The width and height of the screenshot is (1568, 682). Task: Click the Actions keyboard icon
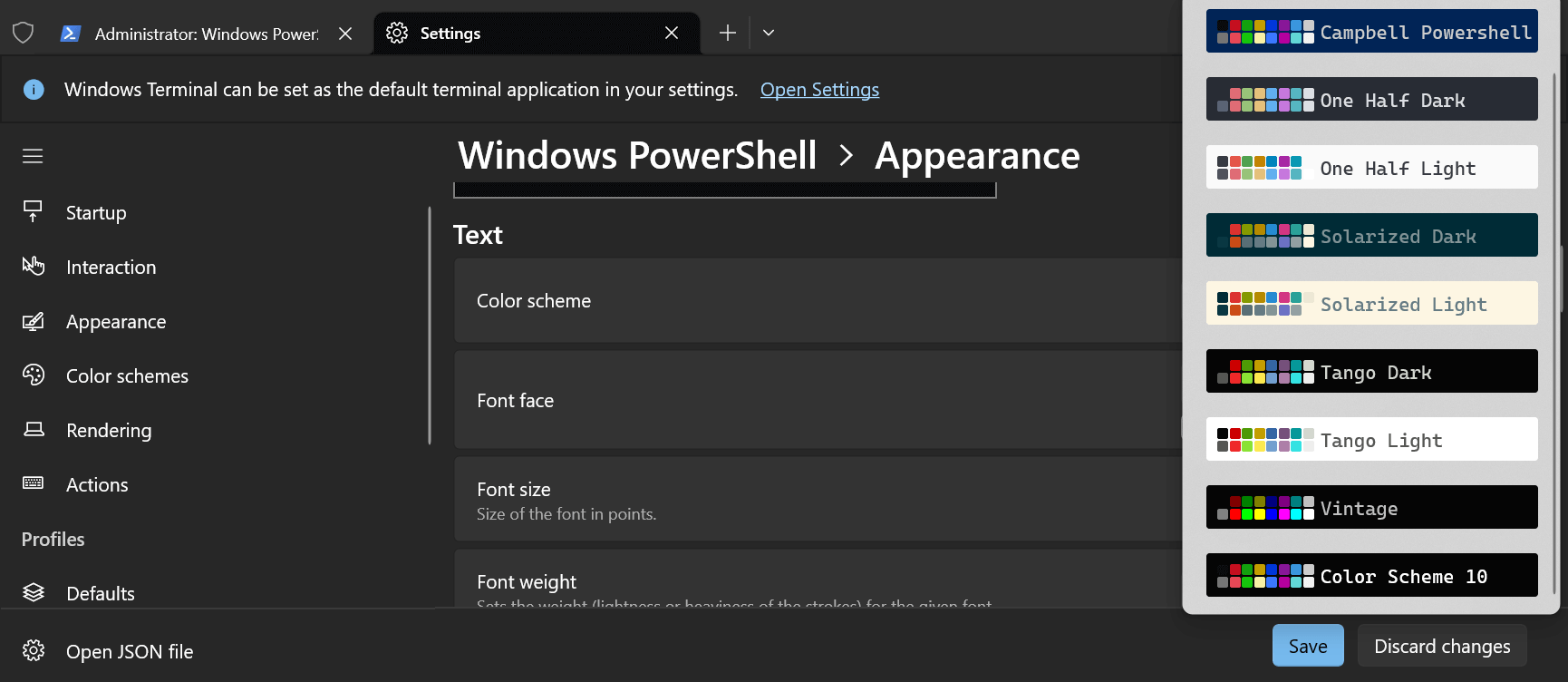pyautogui.click(x=34, y=483)
